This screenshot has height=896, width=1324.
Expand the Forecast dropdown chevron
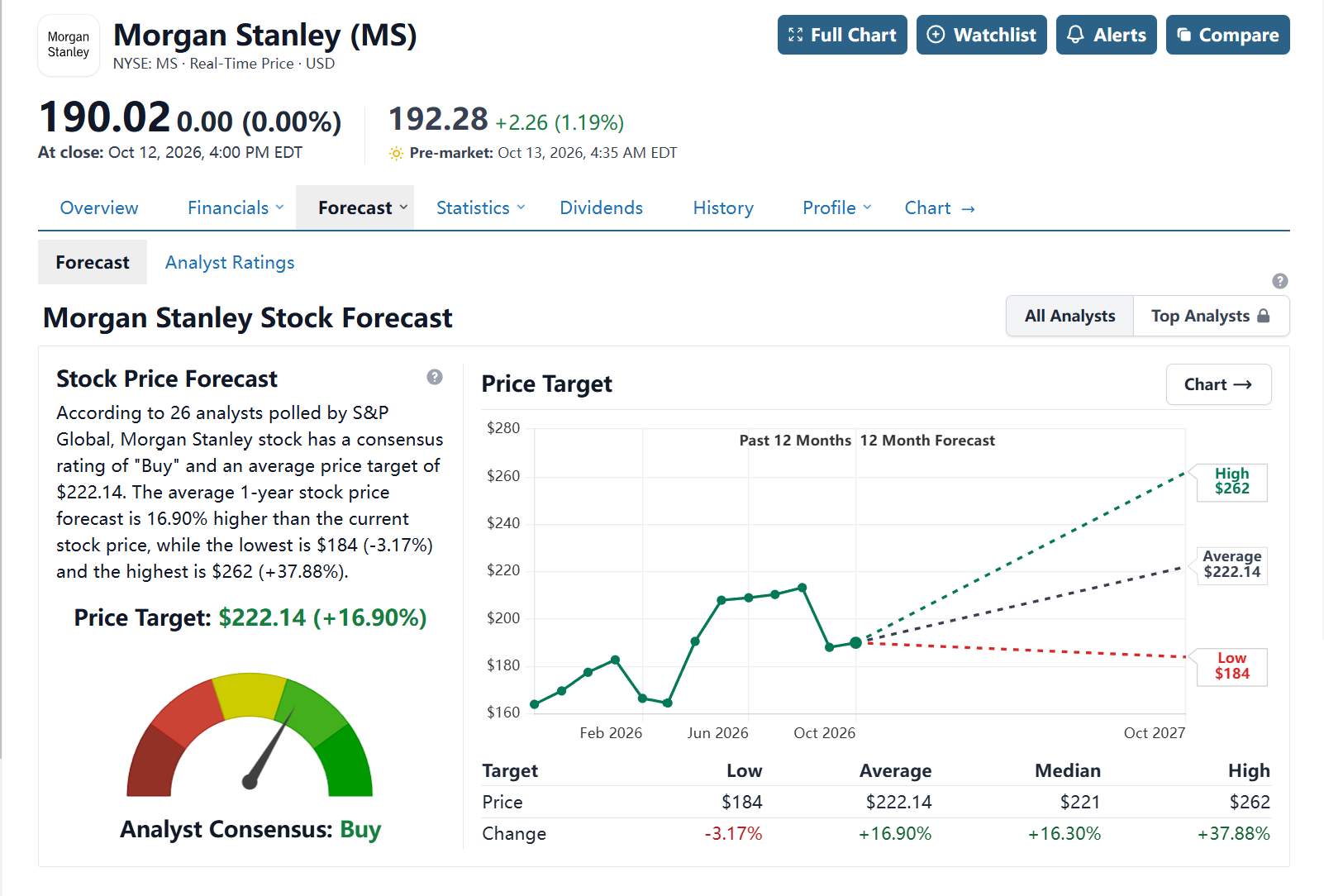[403, 207]
